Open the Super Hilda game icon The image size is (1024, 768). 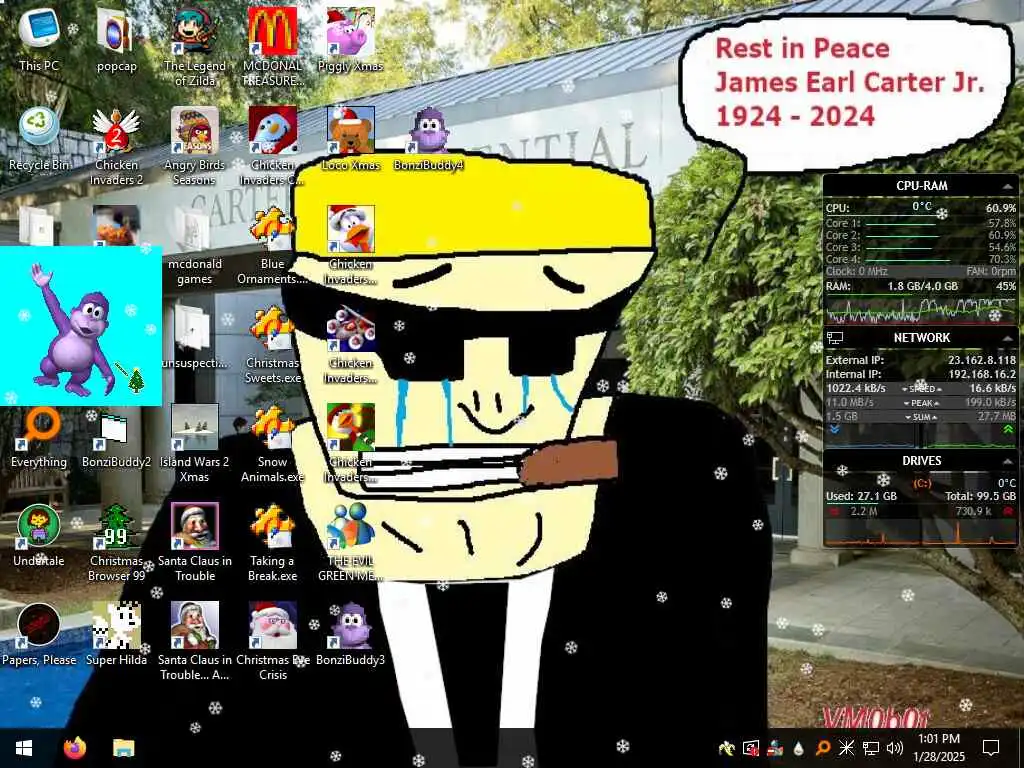coord(116,635)
